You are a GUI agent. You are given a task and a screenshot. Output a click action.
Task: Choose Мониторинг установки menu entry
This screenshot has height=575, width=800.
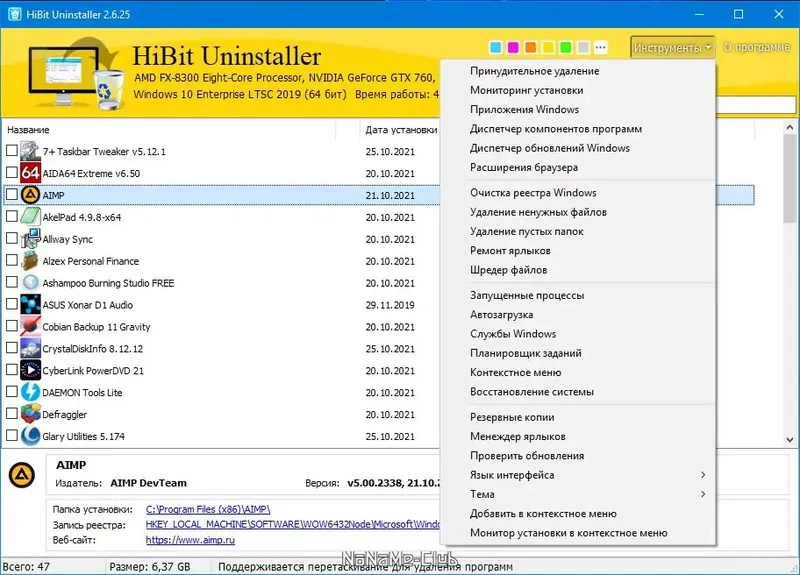click(x=578, y=90)
